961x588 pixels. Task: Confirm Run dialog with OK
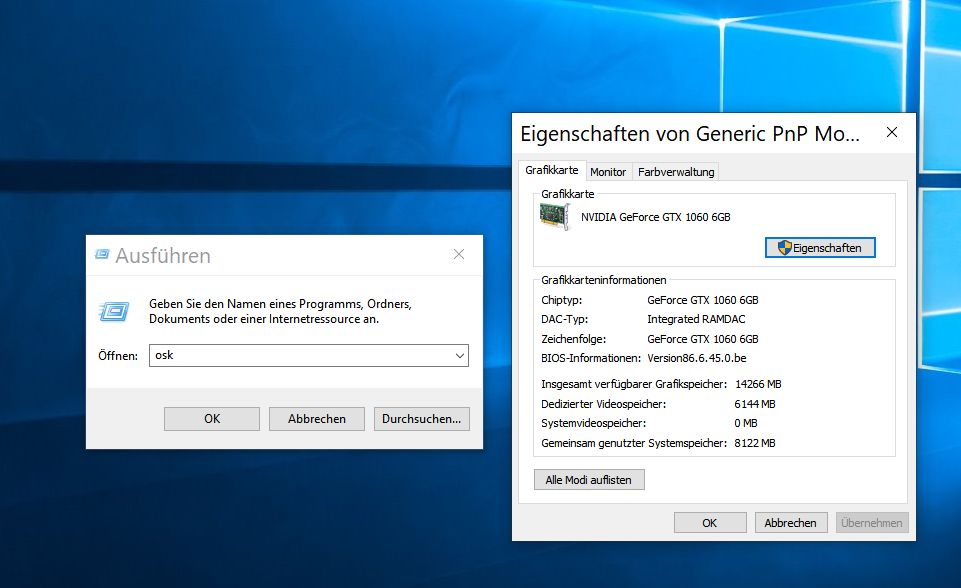(x=211, y=419)
